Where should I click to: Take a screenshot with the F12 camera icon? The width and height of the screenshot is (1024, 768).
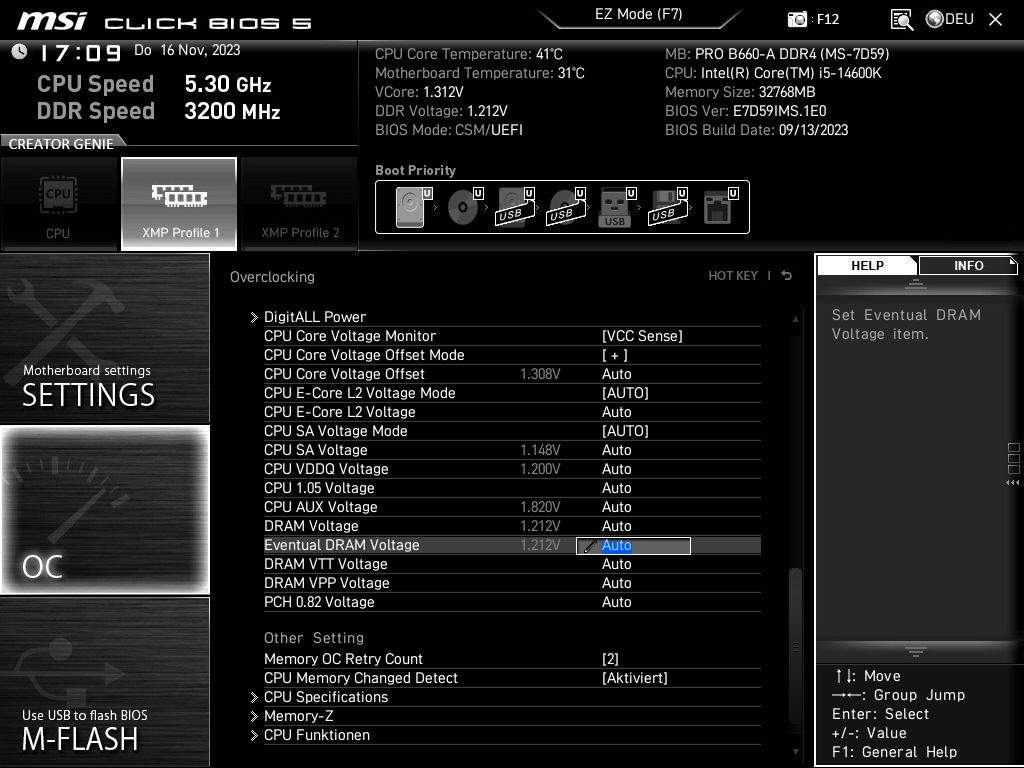point(797,19)
